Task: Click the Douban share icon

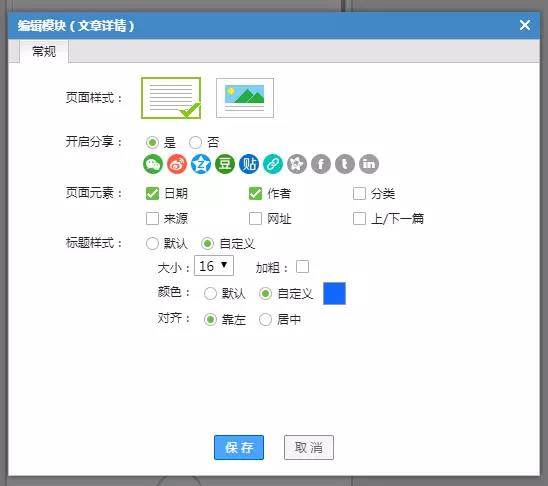Action: [225, 164]
